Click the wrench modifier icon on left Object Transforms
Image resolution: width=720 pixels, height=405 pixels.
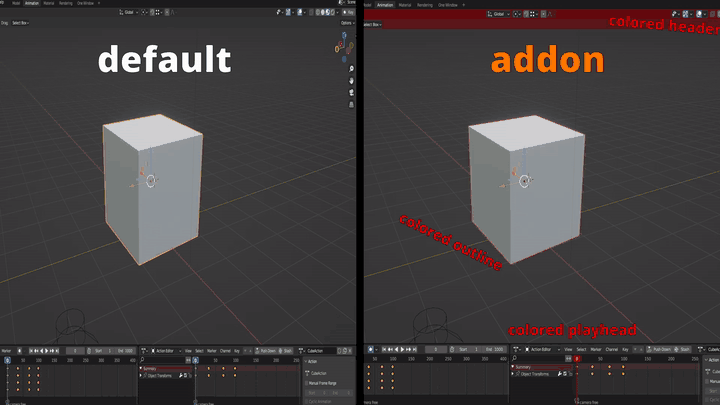pyautogui.click(x=181, y=375)
